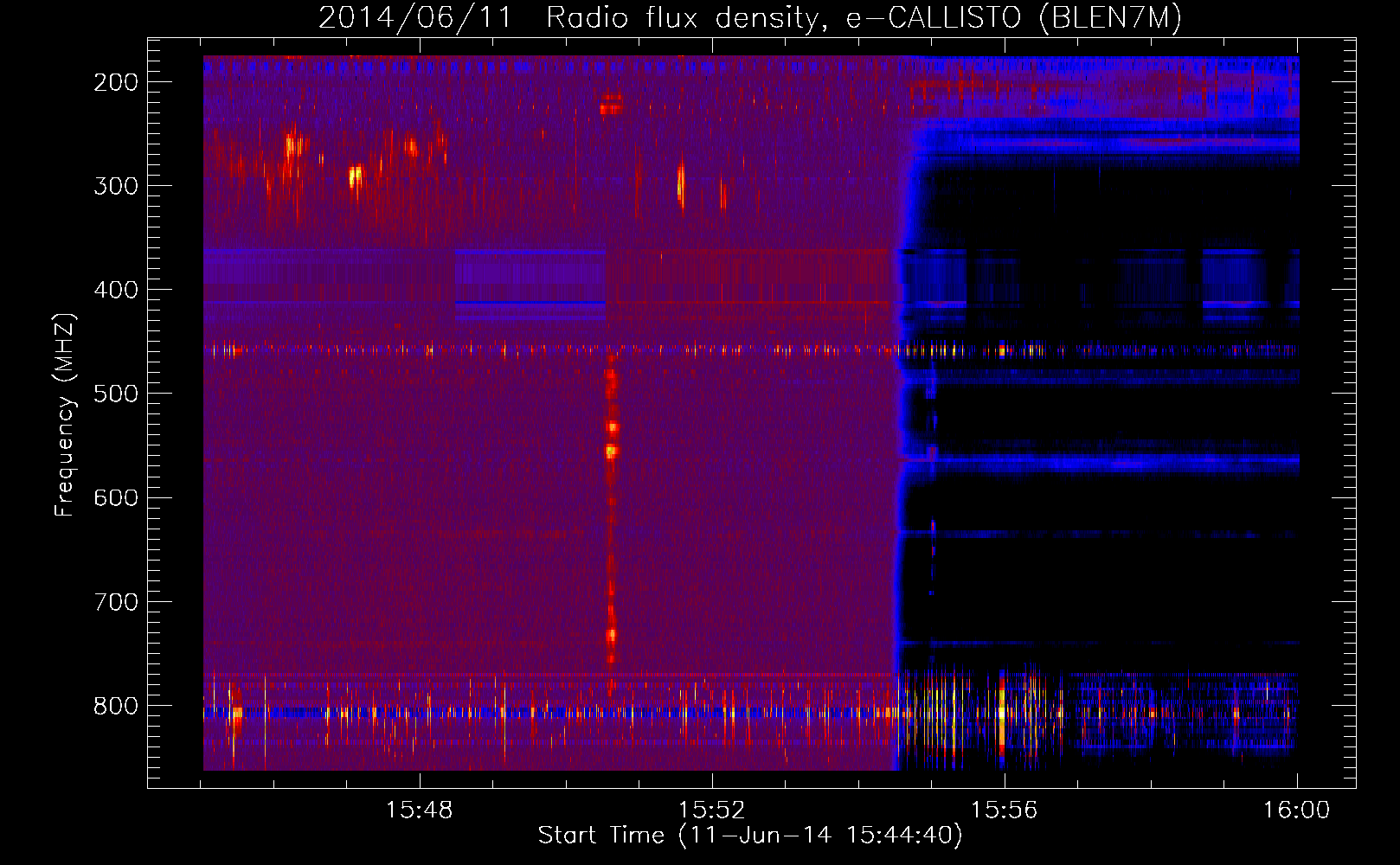Click the 300 frequency tick label
Viewport: 1400px width, 865px height.
116,186
